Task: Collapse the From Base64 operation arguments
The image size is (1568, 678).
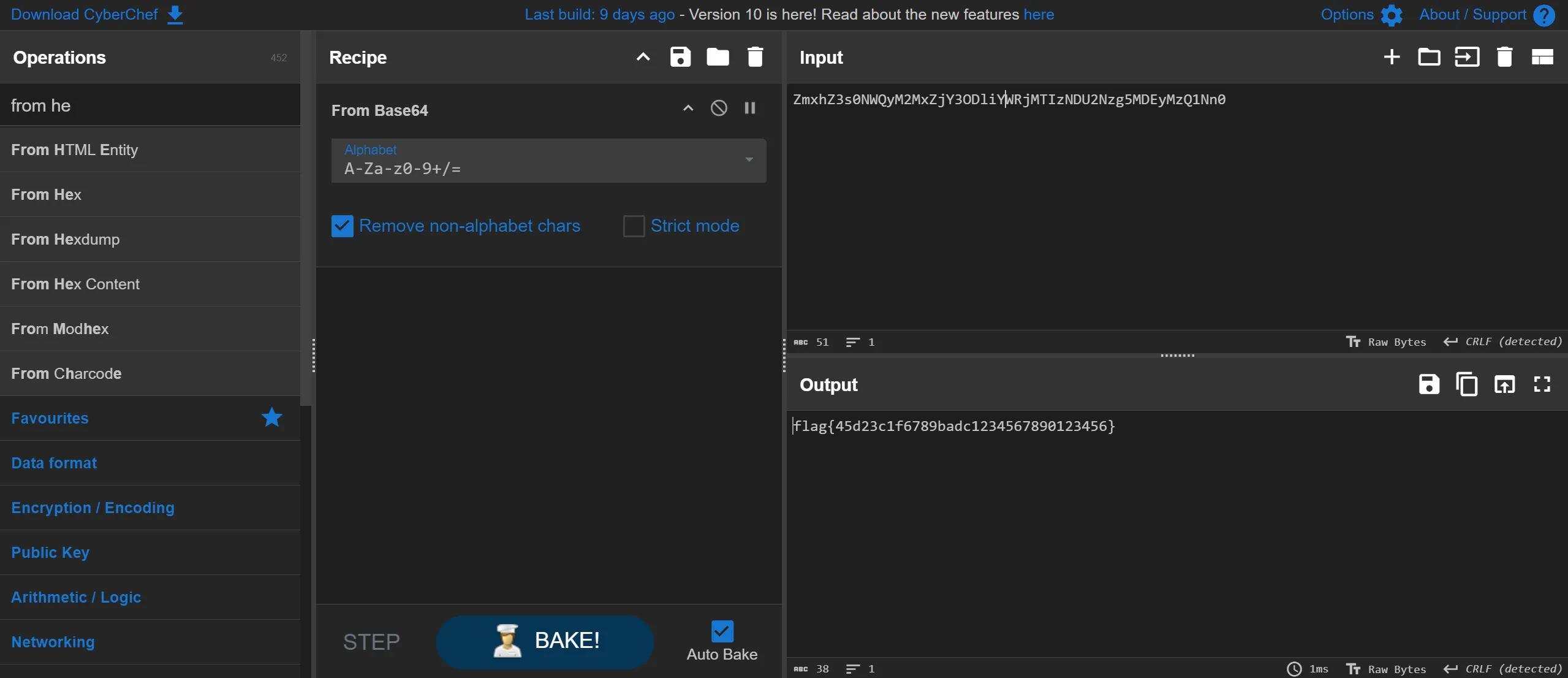Action: tap(688, 109)
